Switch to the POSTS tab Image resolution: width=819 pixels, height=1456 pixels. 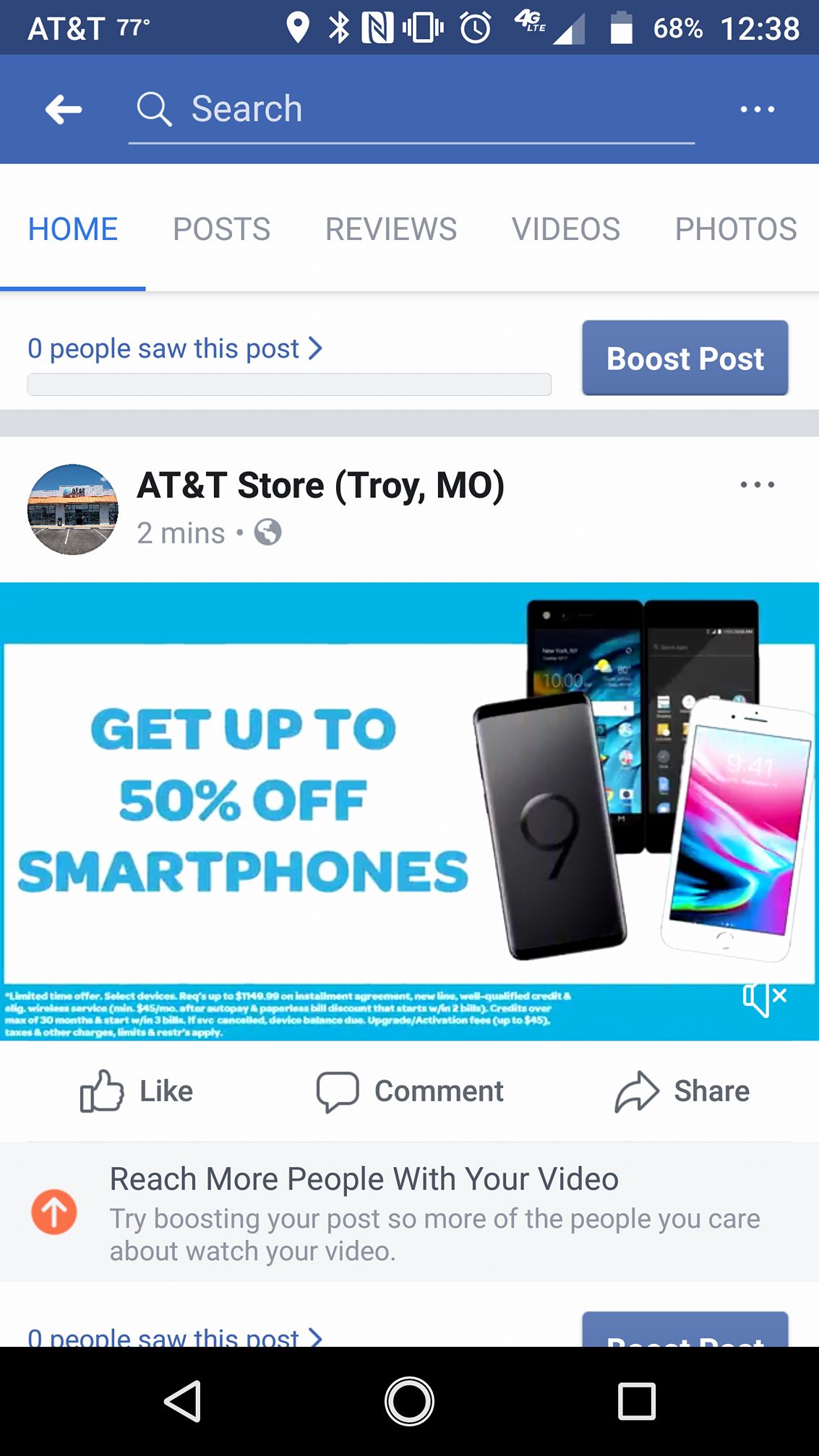click(221, 229)
